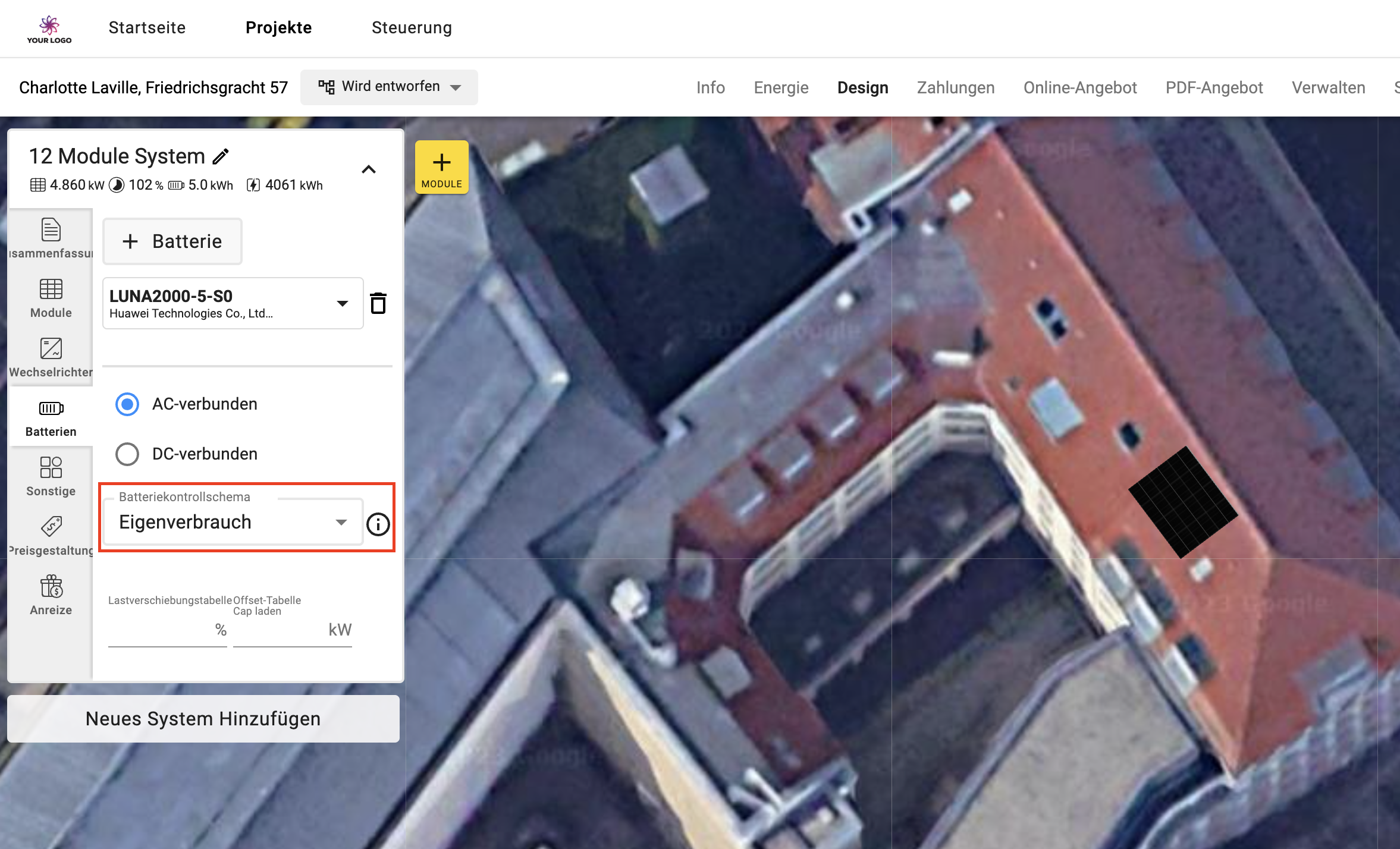Delete the LUNA2000-5-S0 battery with trash icon
The height and width of the screenshot is (849, 1400).
click(x=378, y=303)
